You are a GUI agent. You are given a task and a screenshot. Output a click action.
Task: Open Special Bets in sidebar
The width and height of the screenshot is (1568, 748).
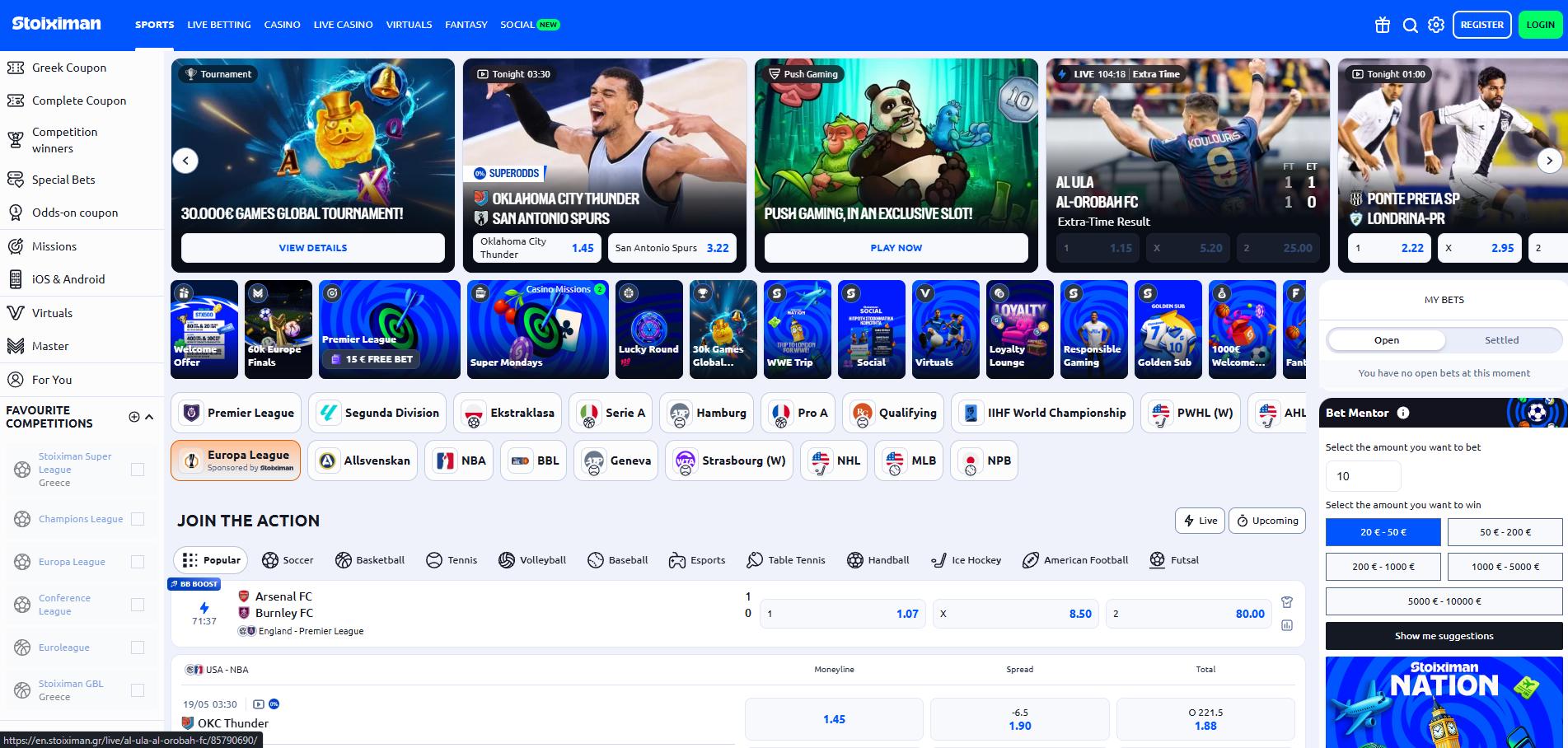pos(82,180)
